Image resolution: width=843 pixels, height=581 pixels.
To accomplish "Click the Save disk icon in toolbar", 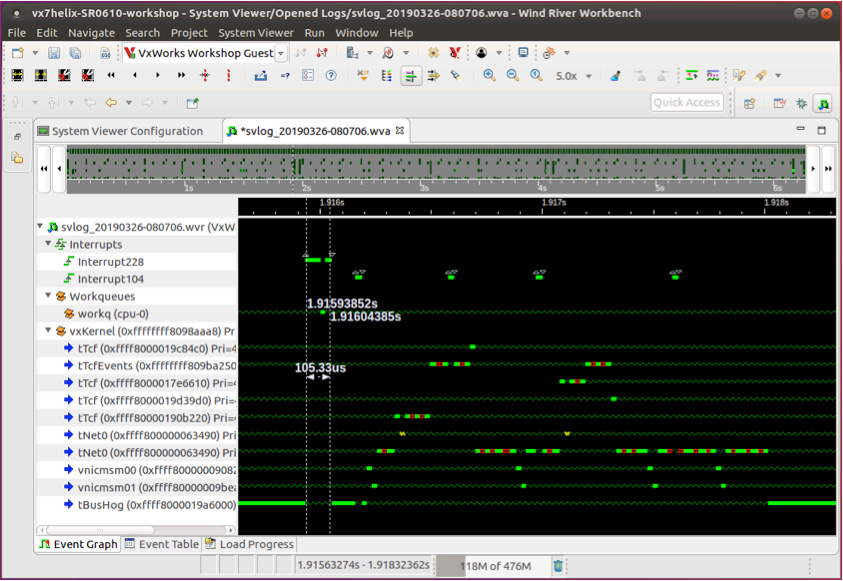I will pyautogui.click(x=54, y=53).
